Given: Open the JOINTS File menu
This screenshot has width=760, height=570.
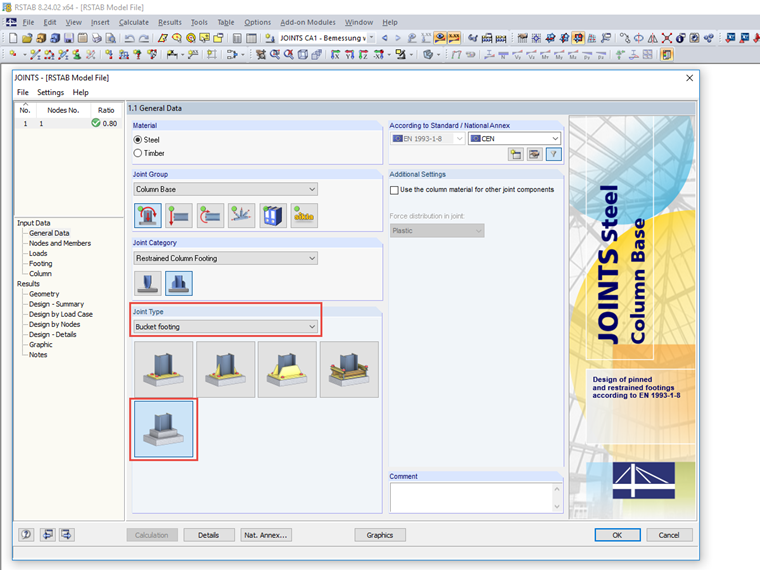Looking at the screenshot, I should (x=23, y=92).
